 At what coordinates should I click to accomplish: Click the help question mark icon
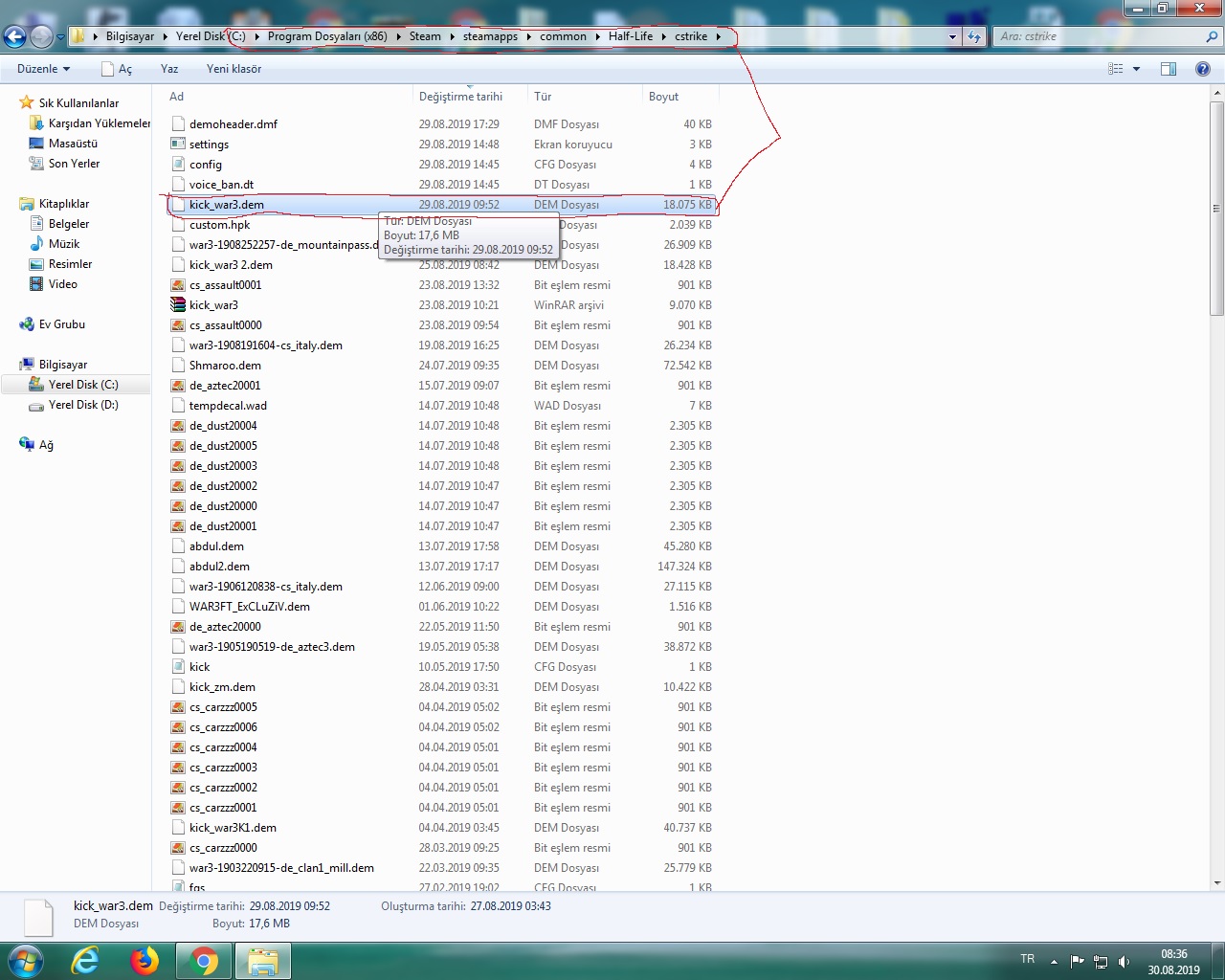pos(1203,69)
